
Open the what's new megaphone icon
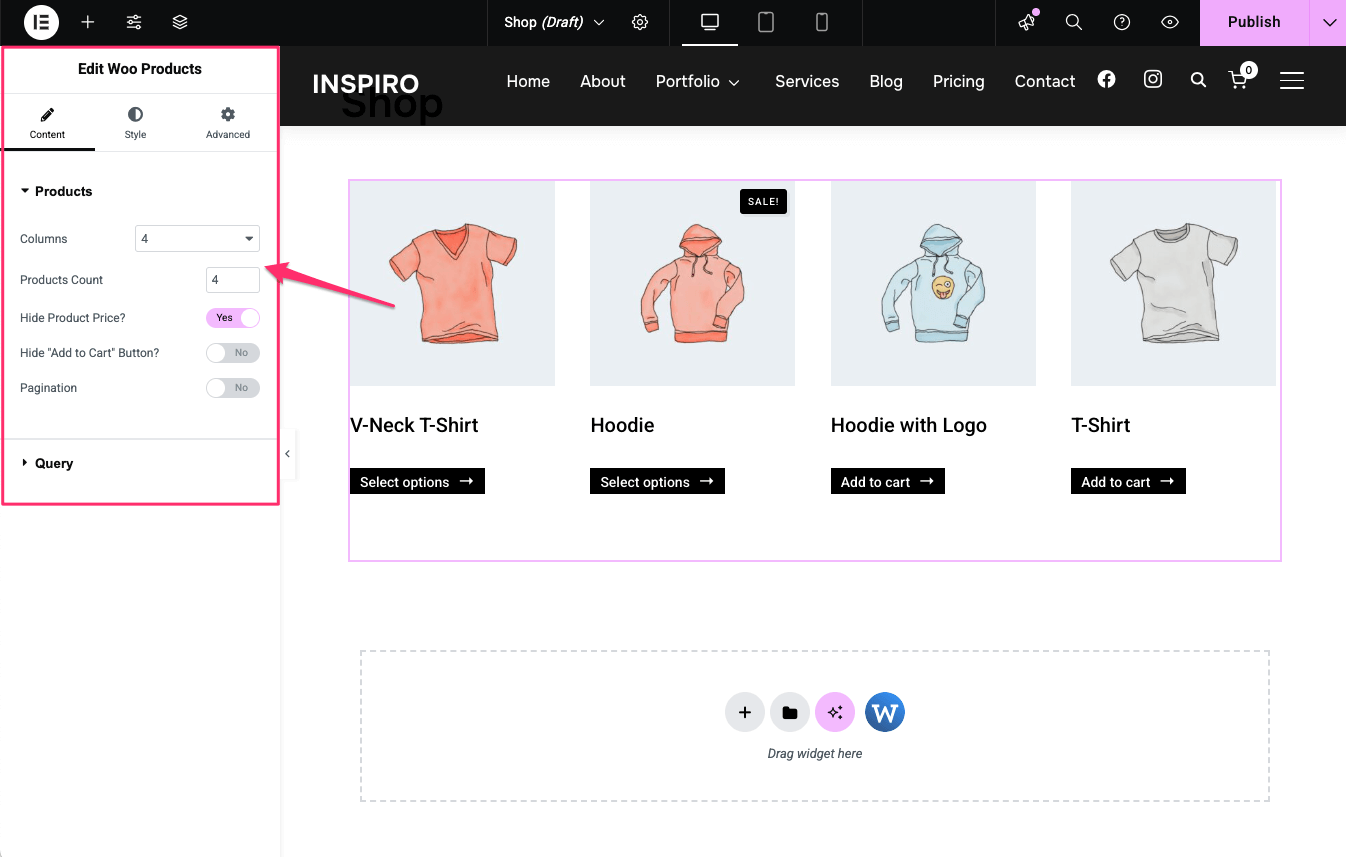click(1026, 22)
